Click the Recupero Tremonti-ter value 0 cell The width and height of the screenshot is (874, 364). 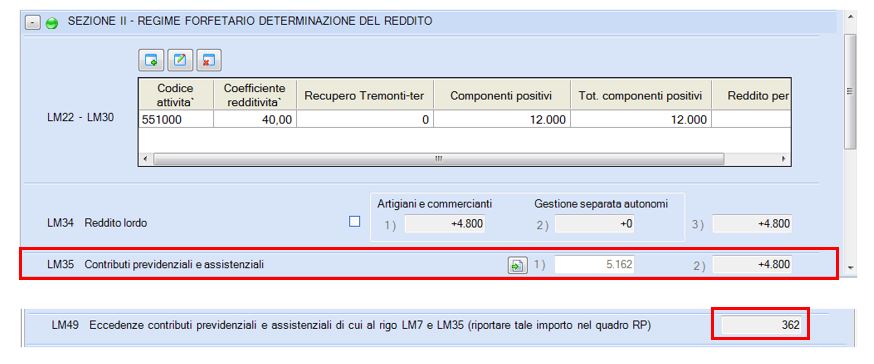(365, 119)
